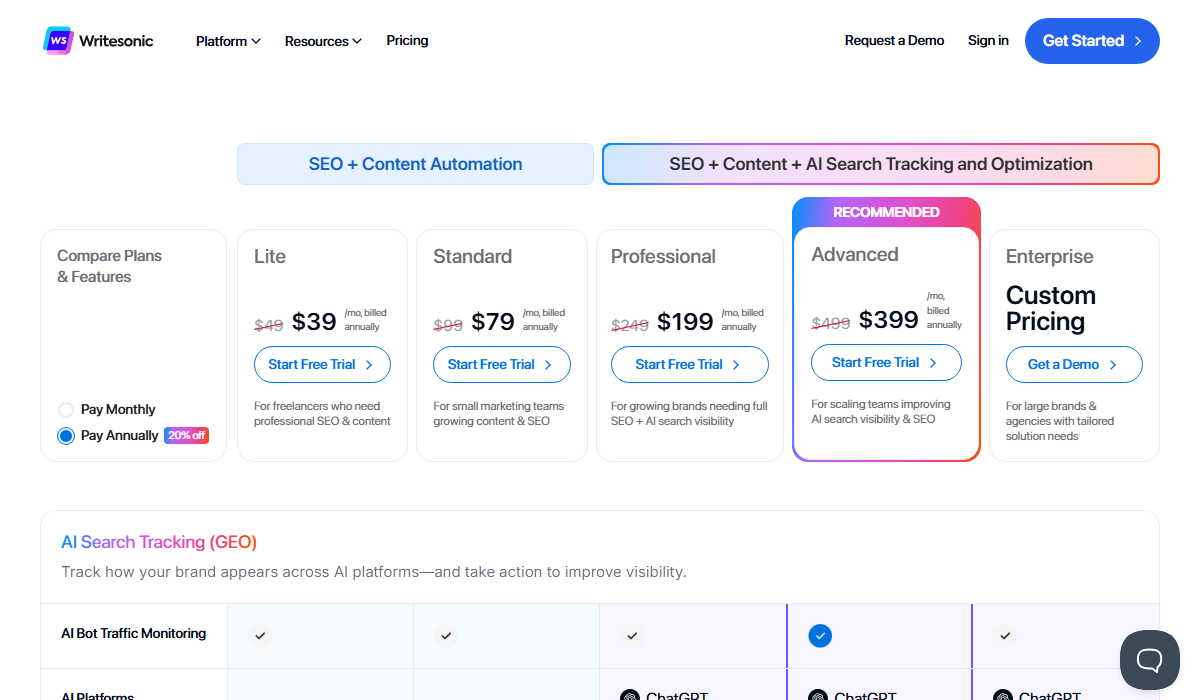This screenshot has width=1200, height=700.
Task: Click the 20% off badge
Action: pos(186,436)
